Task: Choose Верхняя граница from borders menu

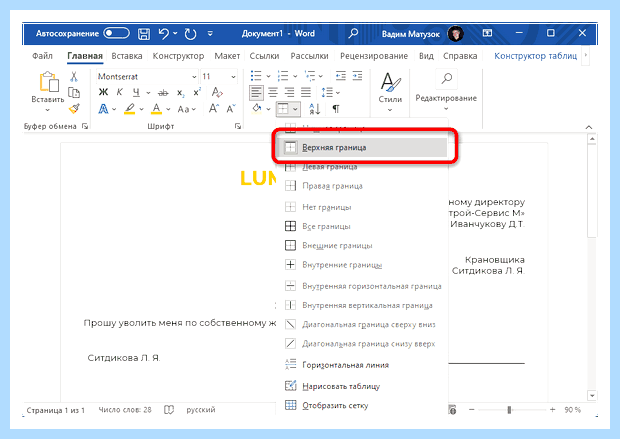Action: click(362, 148)
